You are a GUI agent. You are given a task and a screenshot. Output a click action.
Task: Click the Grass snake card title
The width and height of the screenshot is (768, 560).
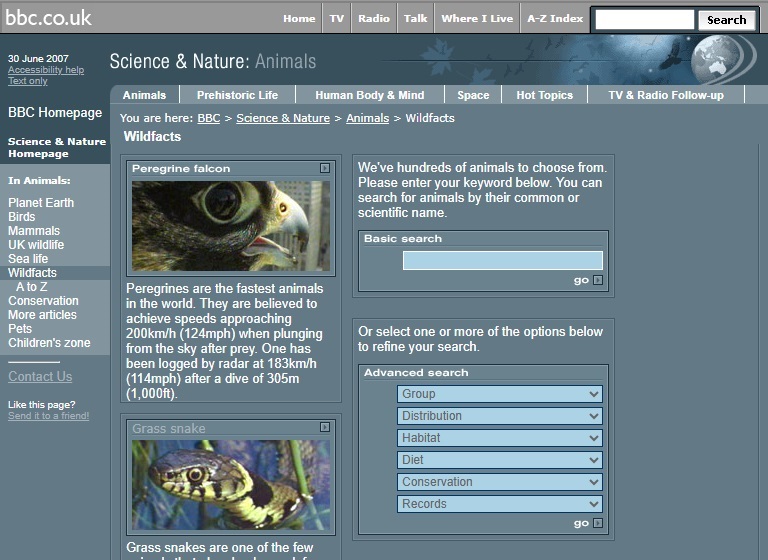[x=168, y=429]
